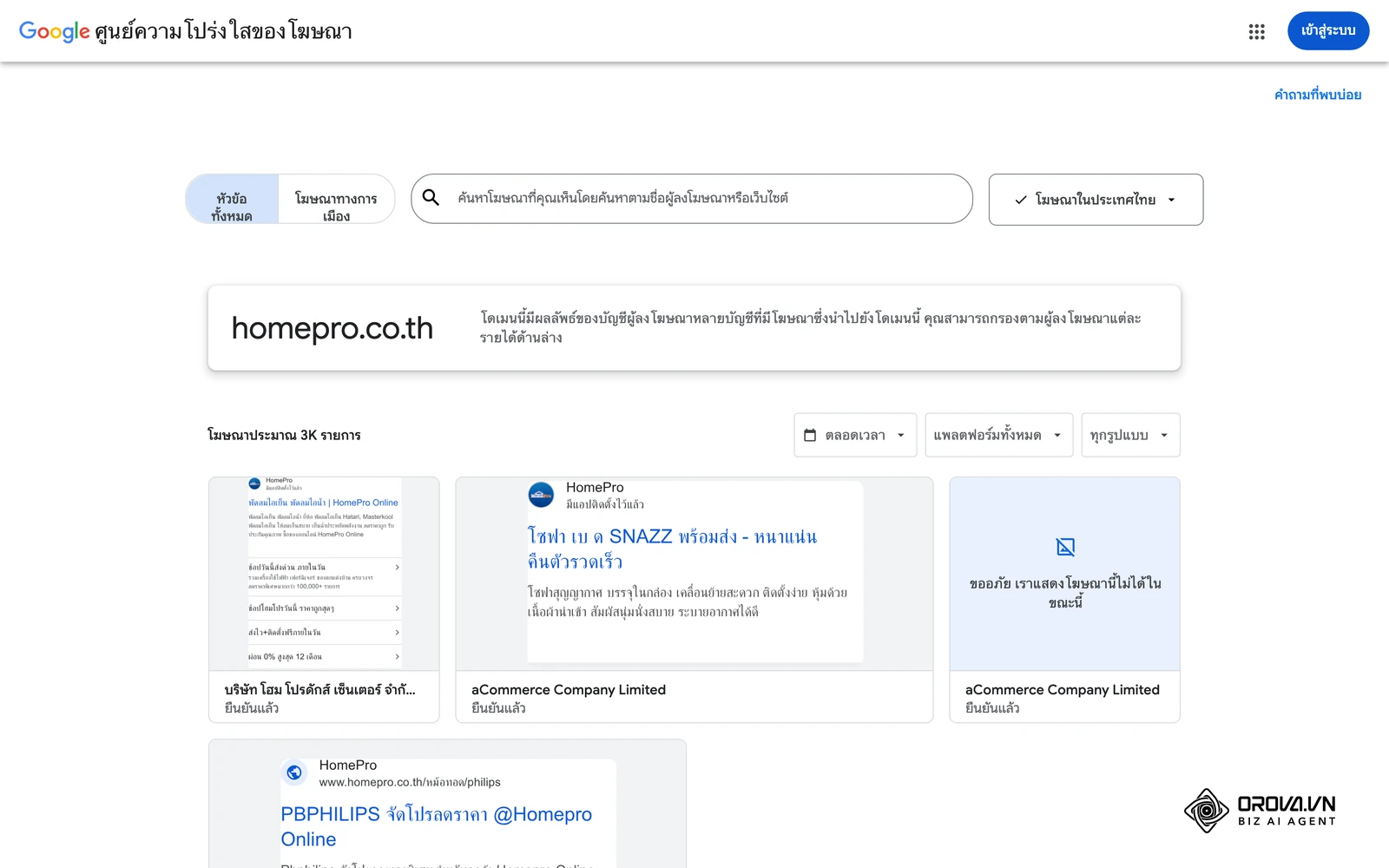This screenshot has height=868, width=1389.
Task: Open the FAQ link คำถามที่พบบ่อย
Action: pos(1318,95)
